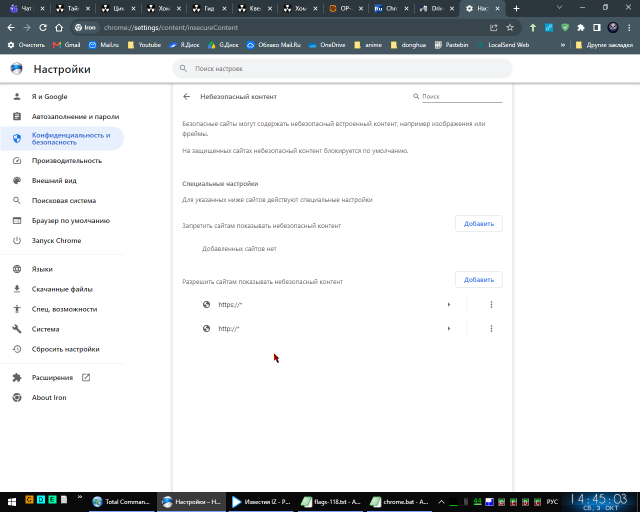Open Скачанные файлы settings section

pyautogui.click(x=62, y=289)
